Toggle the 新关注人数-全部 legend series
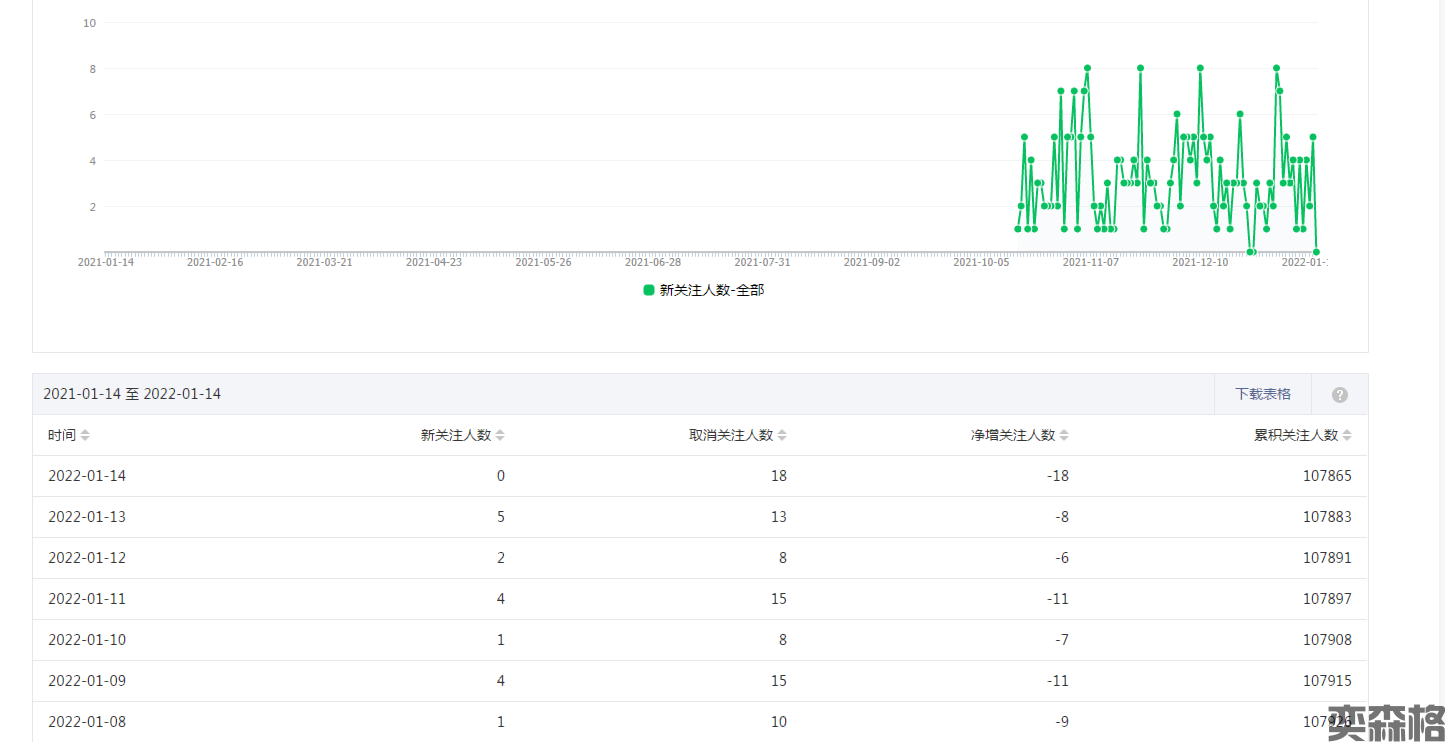This screenshot has height=742, width=1445. click(711, 290)
